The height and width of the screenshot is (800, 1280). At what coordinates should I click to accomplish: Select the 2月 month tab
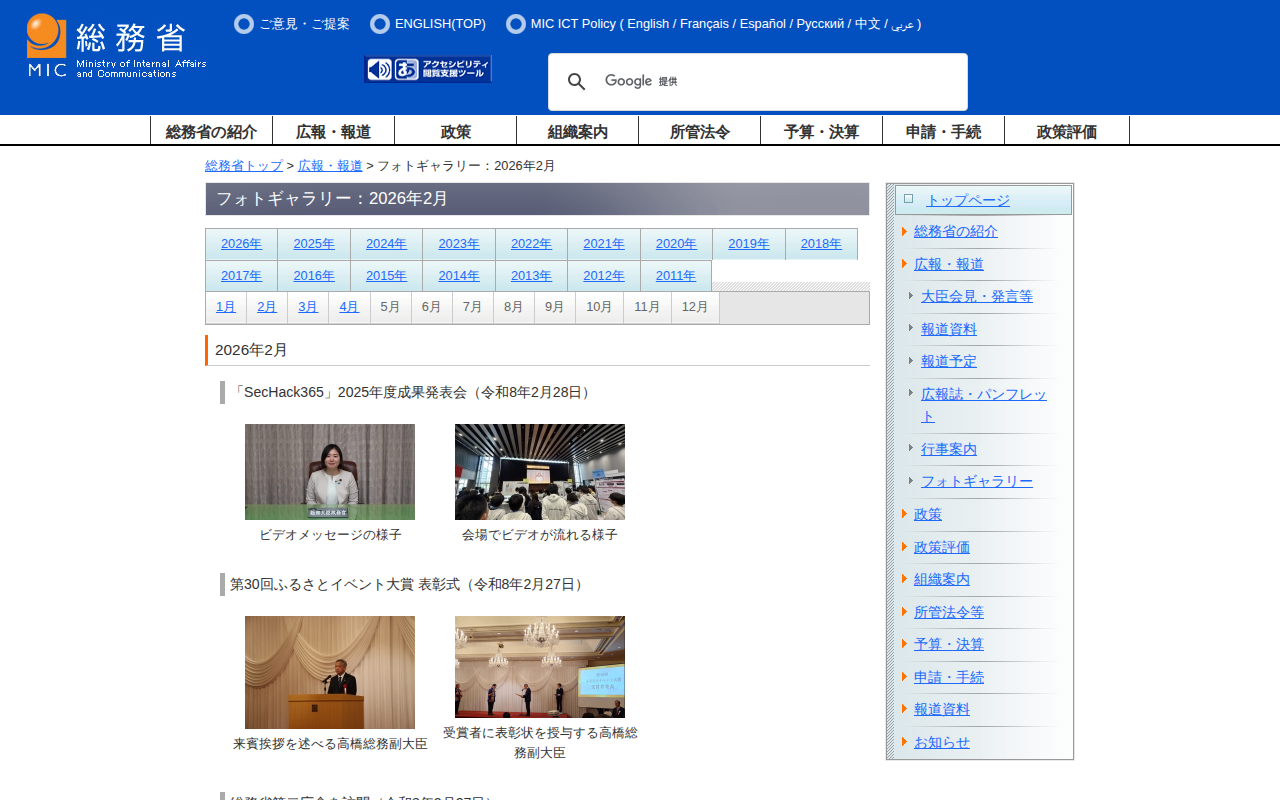click(267, 308)
